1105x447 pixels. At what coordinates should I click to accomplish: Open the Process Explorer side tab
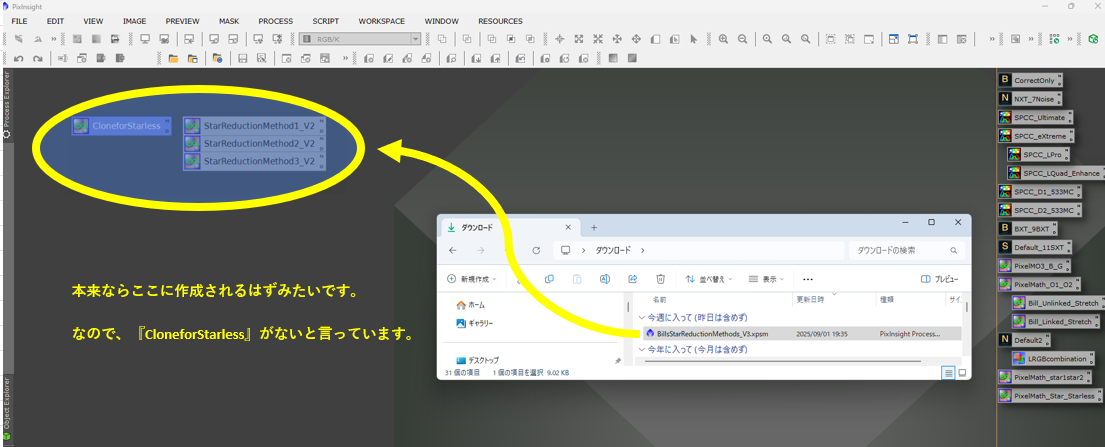point(7,104)
